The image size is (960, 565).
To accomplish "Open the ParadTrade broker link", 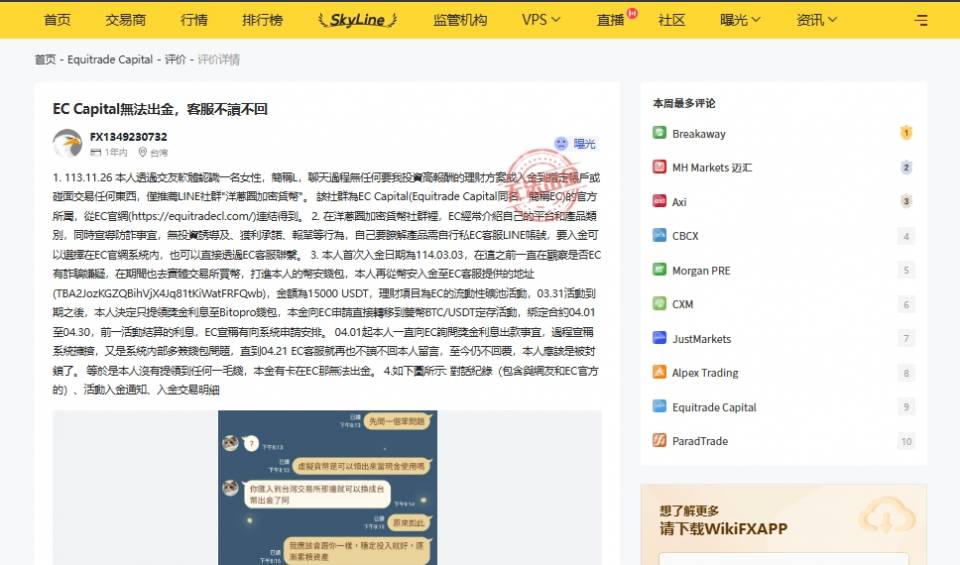I will click(700, 441).
